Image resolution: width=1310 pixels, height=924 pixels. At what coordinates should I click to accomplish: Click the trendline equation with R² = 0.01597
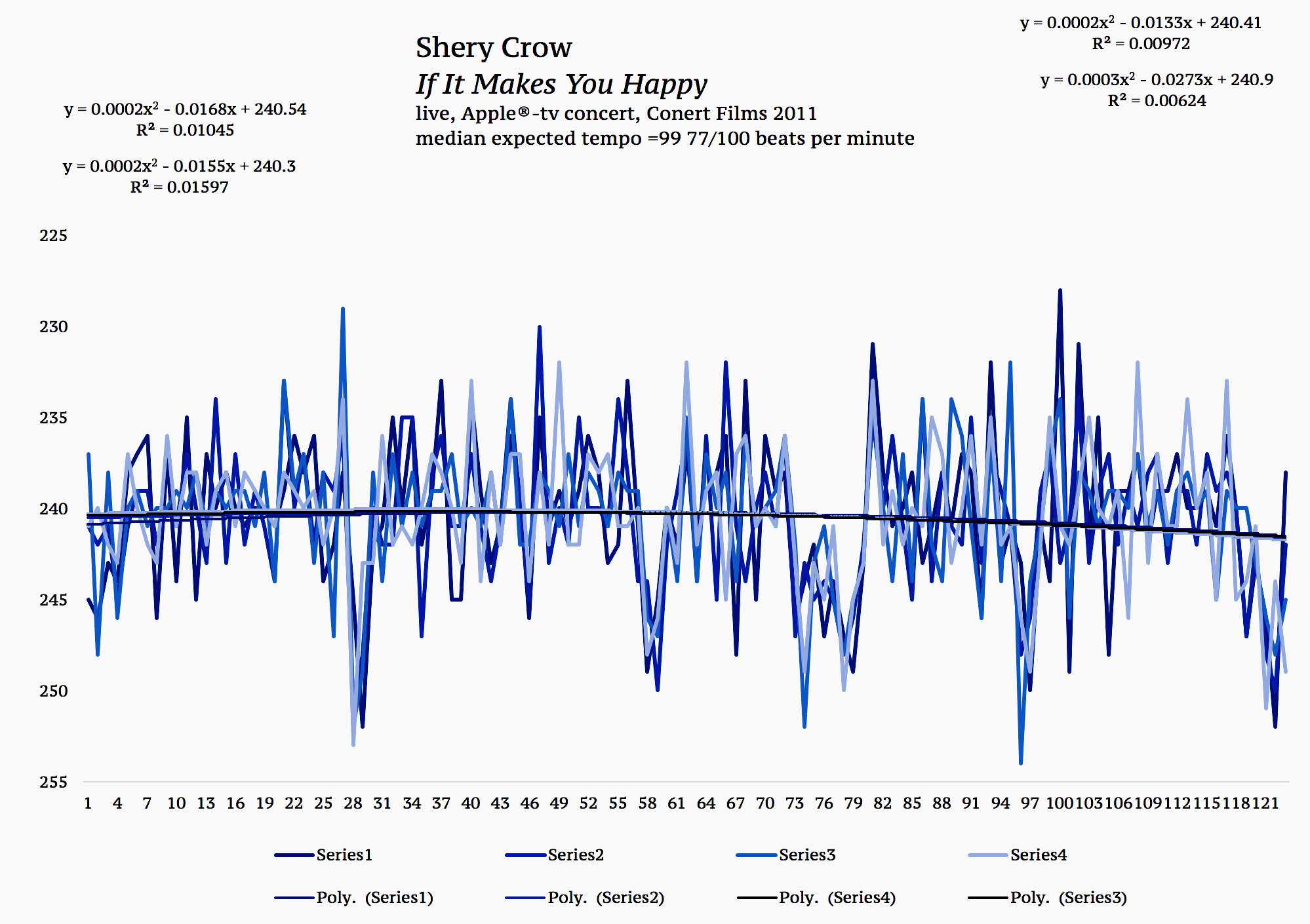coord(179,176)
